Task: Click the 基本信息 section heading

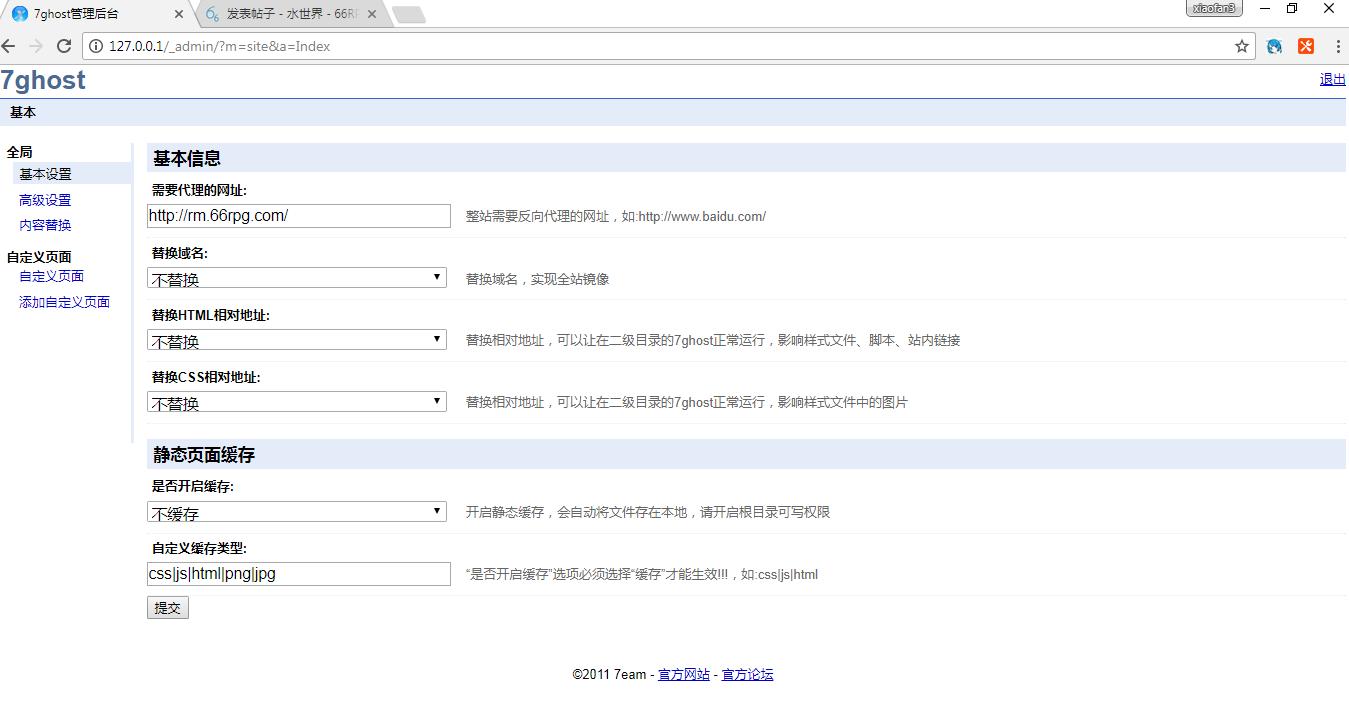Action: (x=187, y=158)
